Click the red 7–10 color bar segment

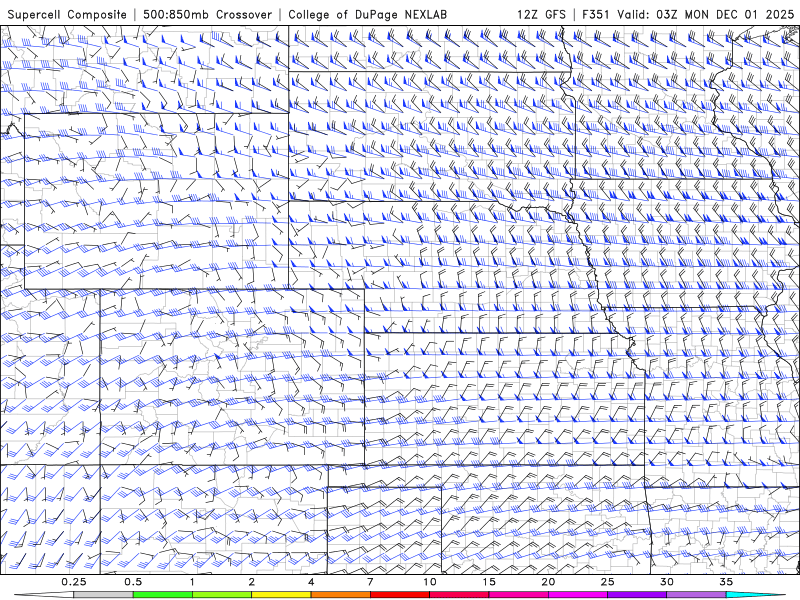coord(400,595)
